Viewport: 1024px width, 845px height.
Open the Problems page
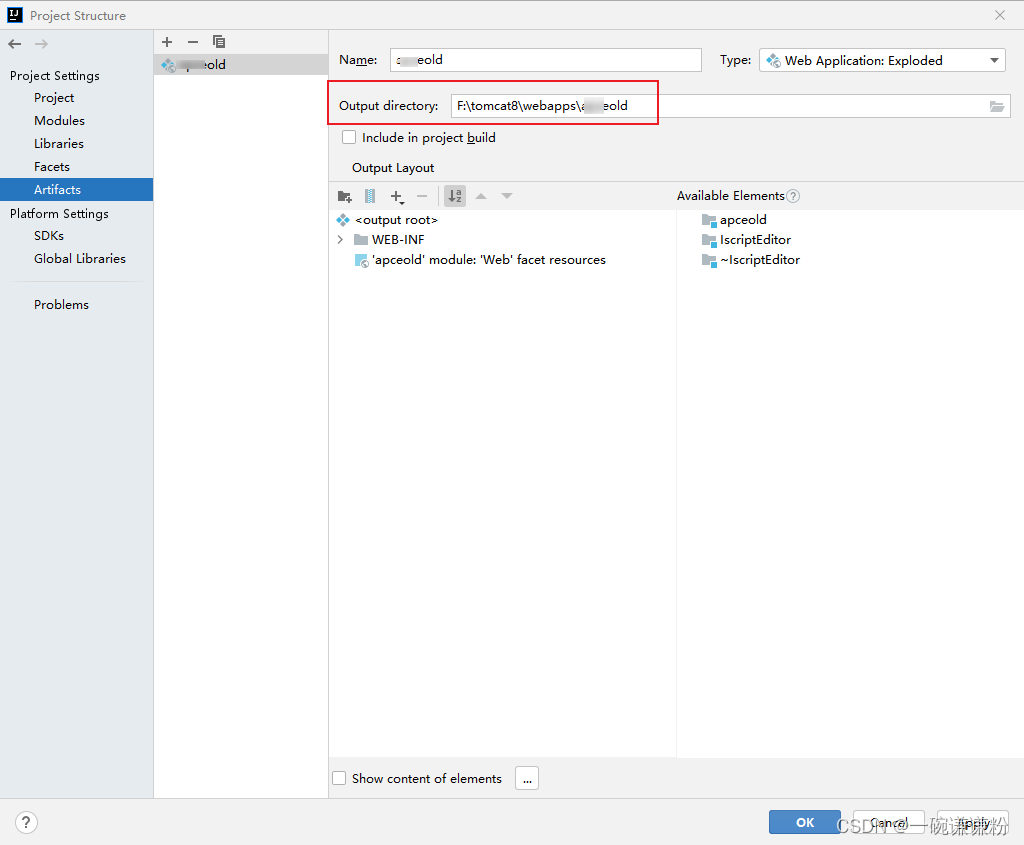coord(61,305)
